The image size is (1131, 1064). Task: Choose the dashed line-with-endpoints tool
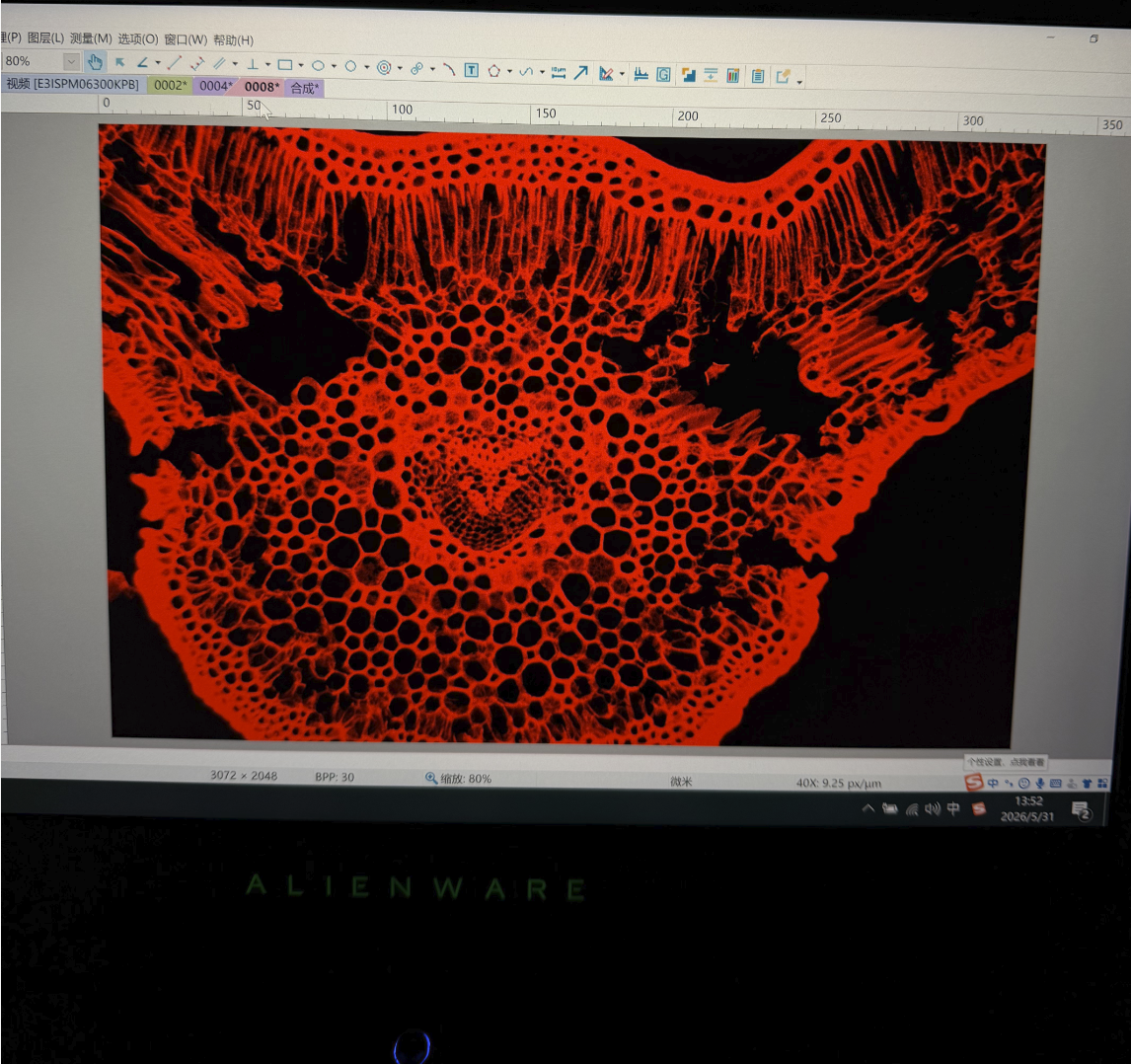(197, 64)
